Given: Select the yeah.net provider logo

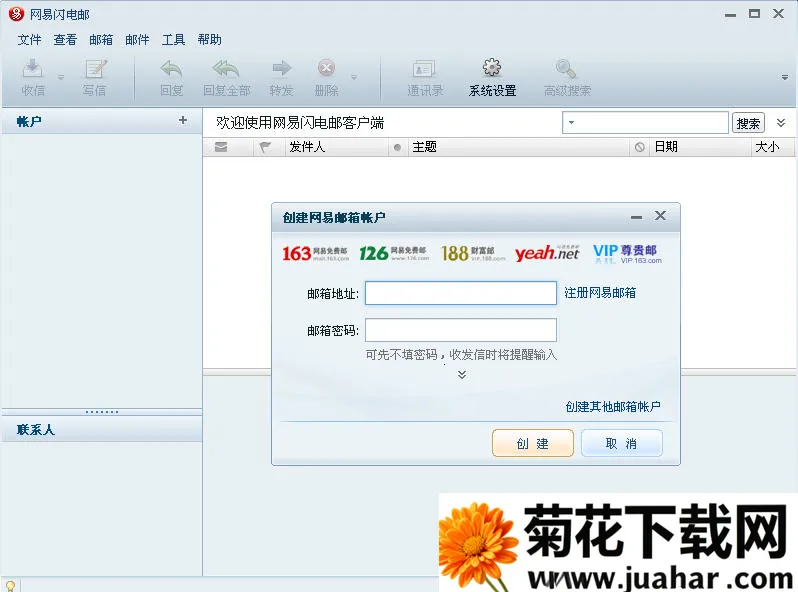Looking at the screenshot, I should tap(547, 253).
